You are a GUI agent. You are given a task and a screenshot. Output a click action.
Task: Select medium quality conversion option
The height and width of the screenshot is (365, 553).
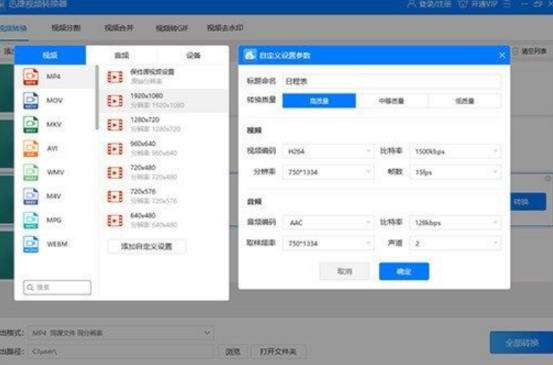pyautogui.click(x=392, y=101)
